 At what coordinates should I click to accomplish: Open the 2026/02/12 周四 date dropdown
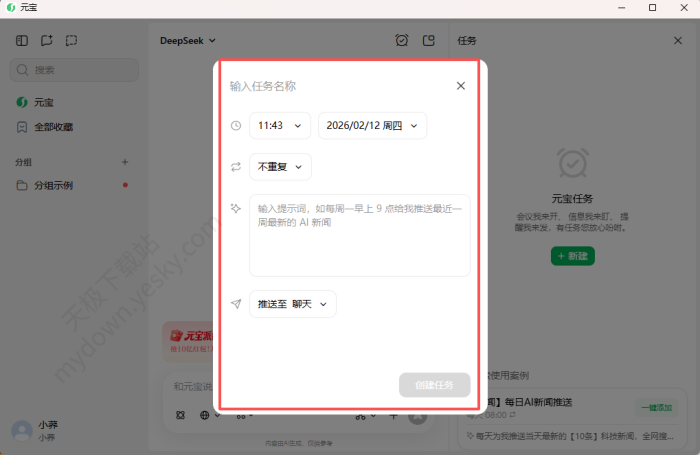click(x=372, y=125)
